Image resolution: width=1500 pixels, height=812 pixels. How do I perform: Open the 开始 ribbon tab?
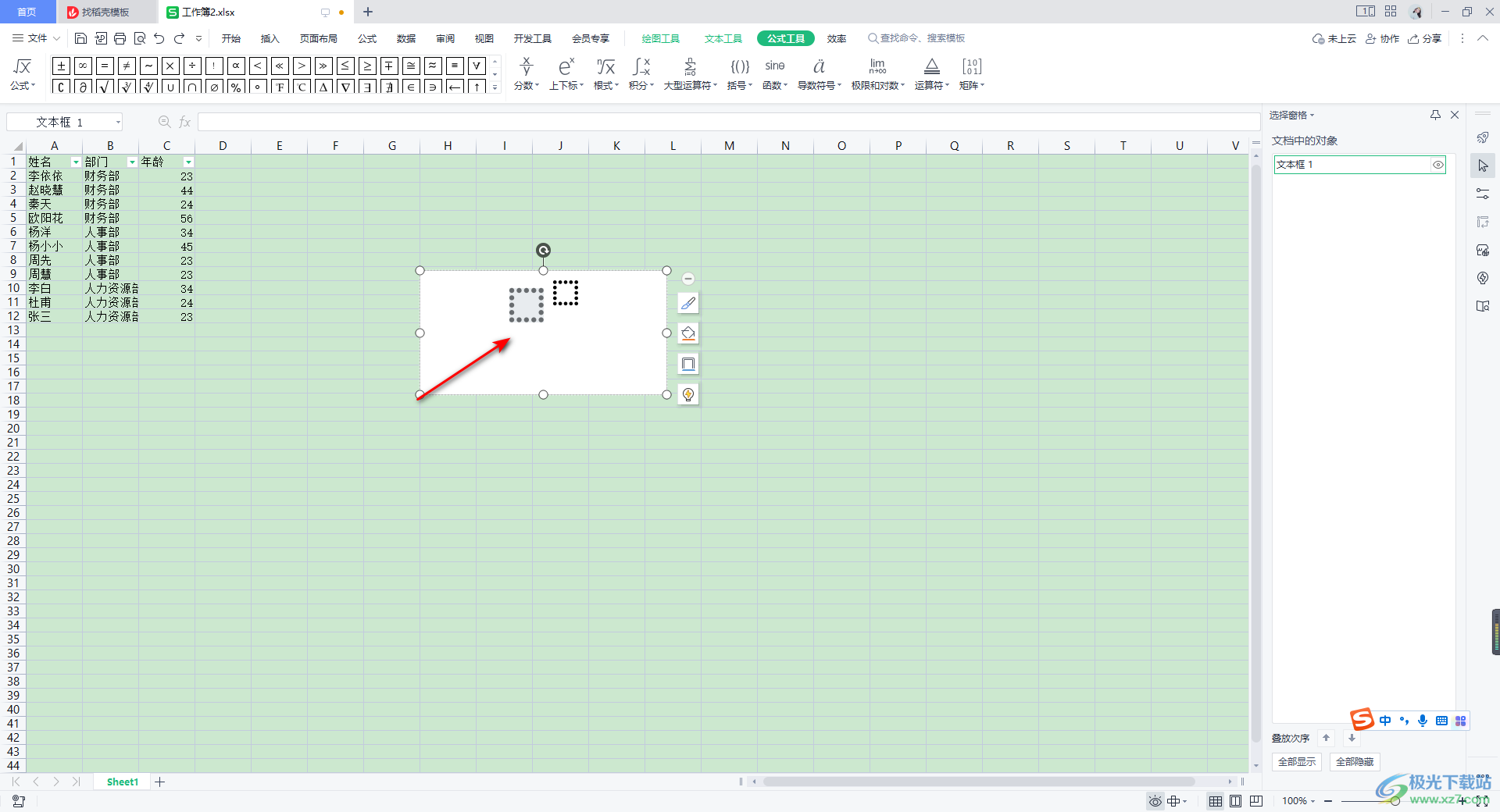click(230, 38)
